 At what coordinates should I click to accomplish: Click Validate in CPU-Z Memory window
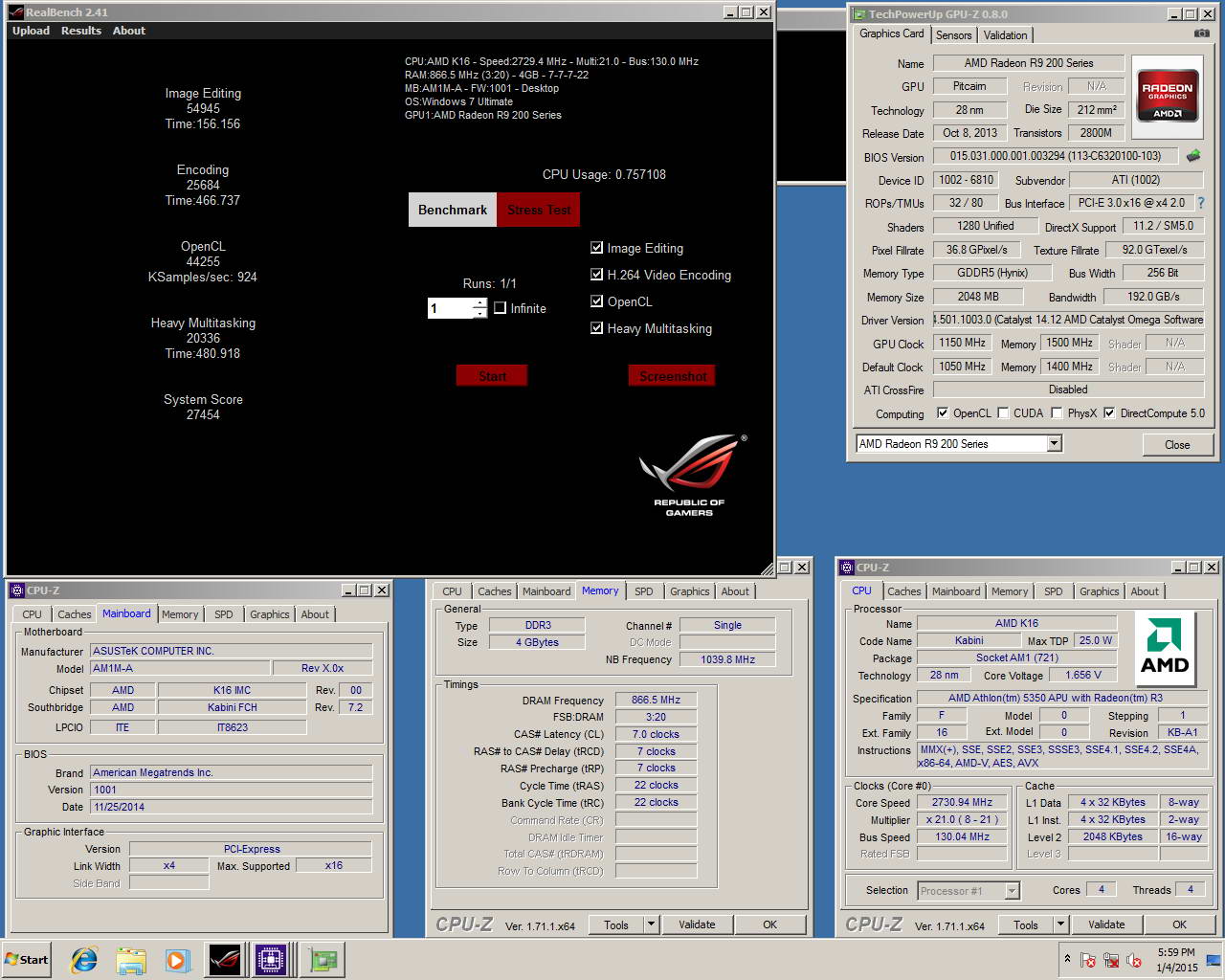tap(697, 924)
